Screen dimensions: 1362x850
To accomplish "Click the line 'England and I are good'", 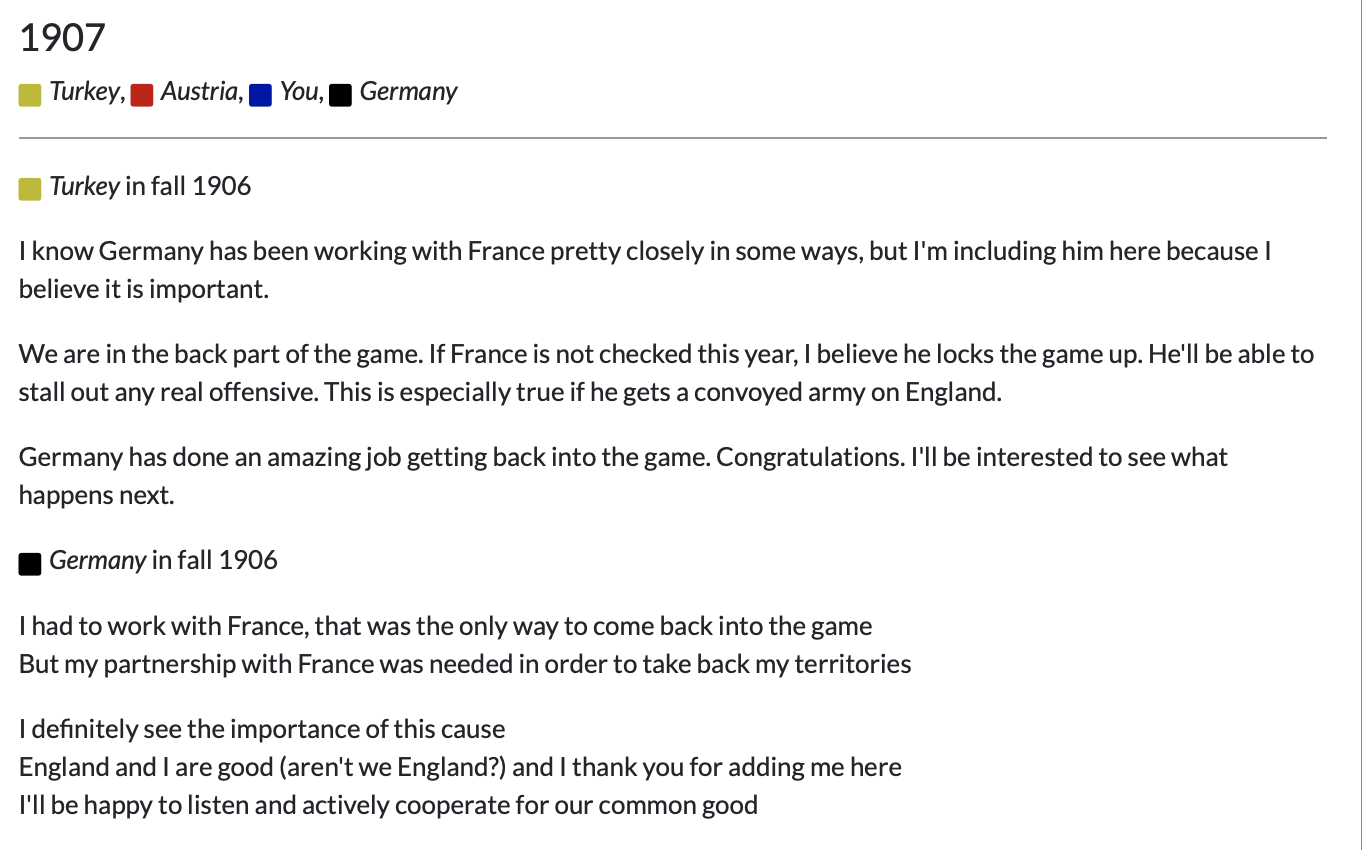I will [460, 767].
